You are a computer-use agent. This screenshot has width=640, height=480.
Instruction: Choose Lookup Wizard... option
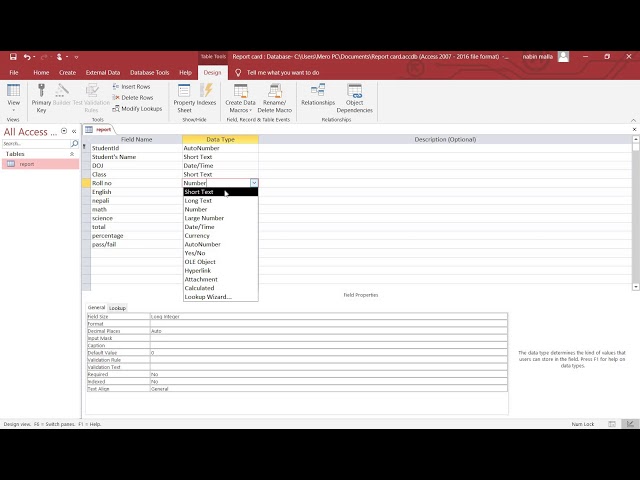point(220,297)
